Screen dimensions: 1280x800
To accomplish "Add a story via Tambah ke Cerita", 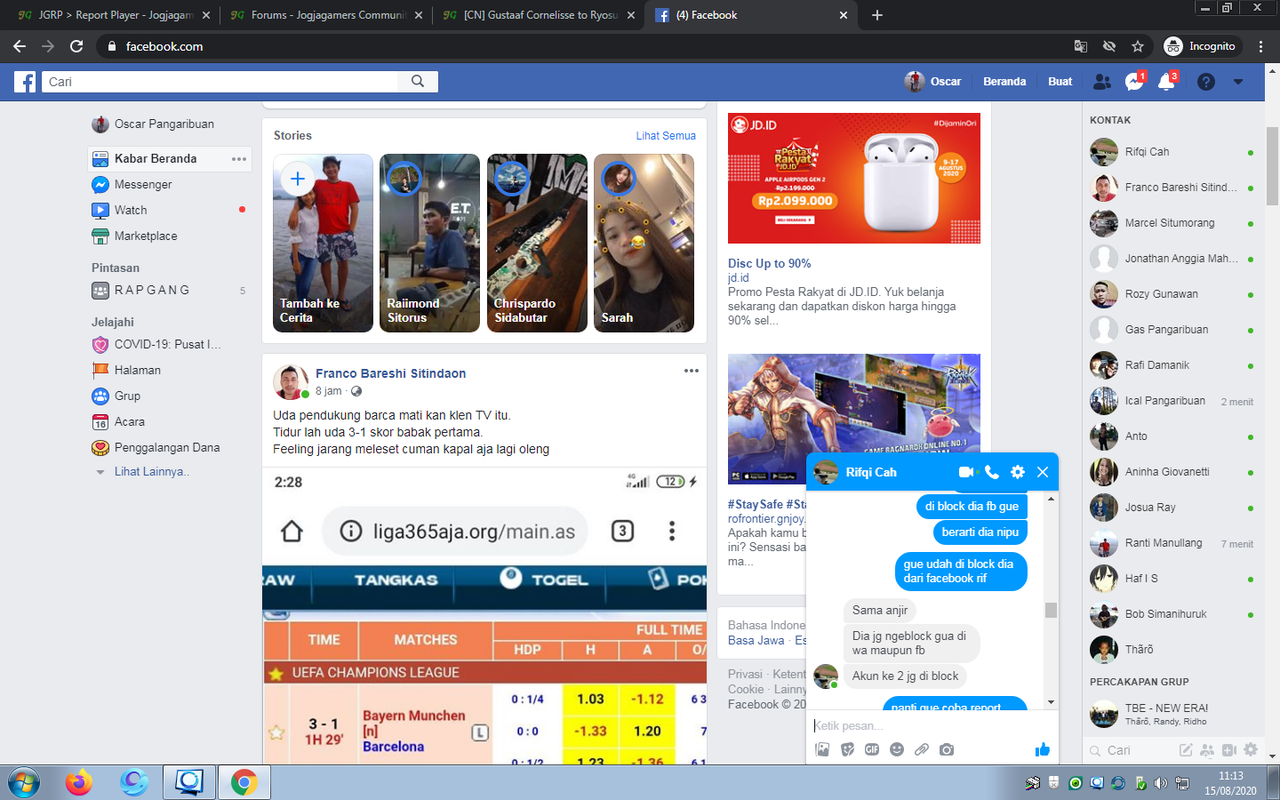I will (x=323, y=243).
